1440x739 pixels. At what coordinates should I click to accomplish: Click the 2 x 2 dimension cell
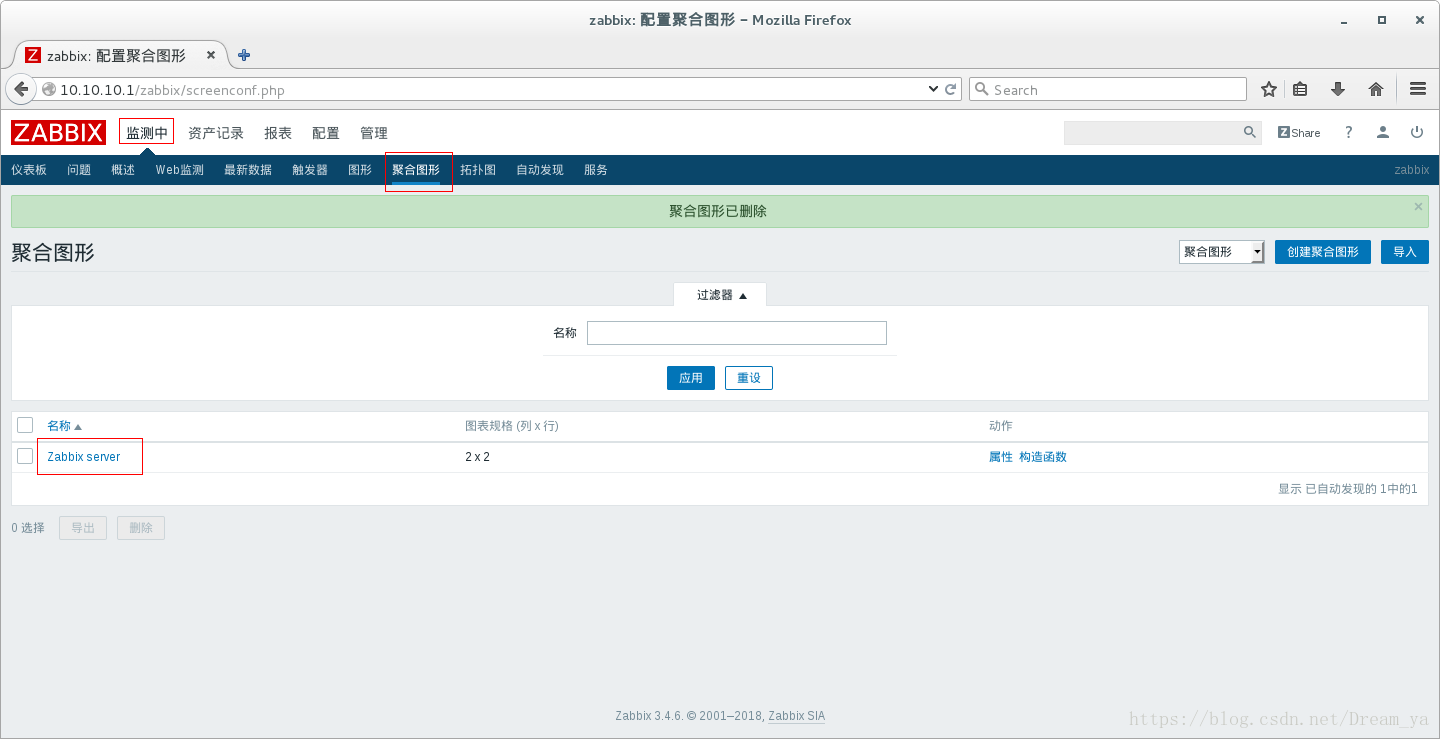point(477,457)
